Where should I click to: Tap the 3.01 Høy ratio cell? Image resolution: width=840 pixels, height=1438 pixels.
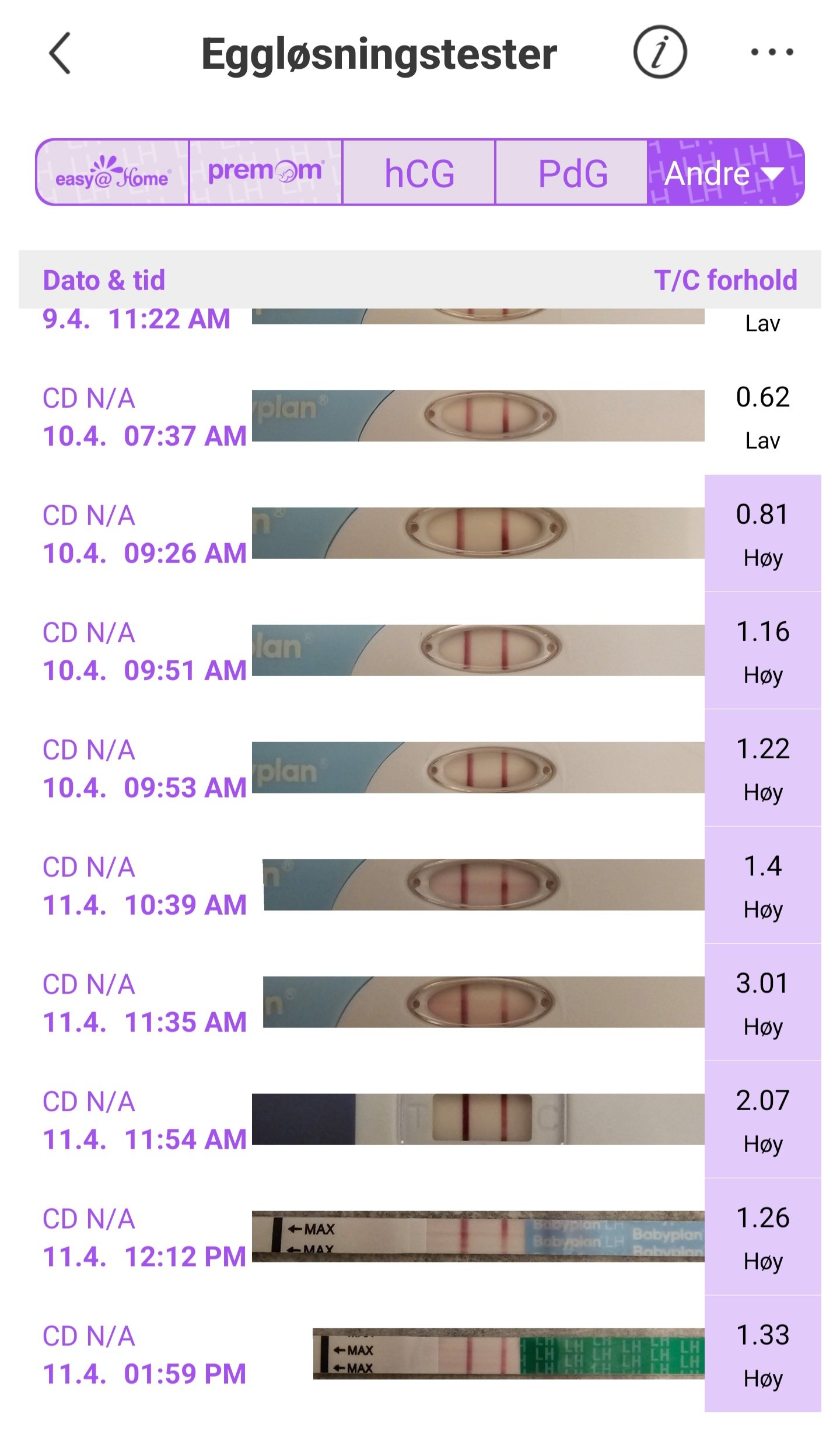point(762,1002)
